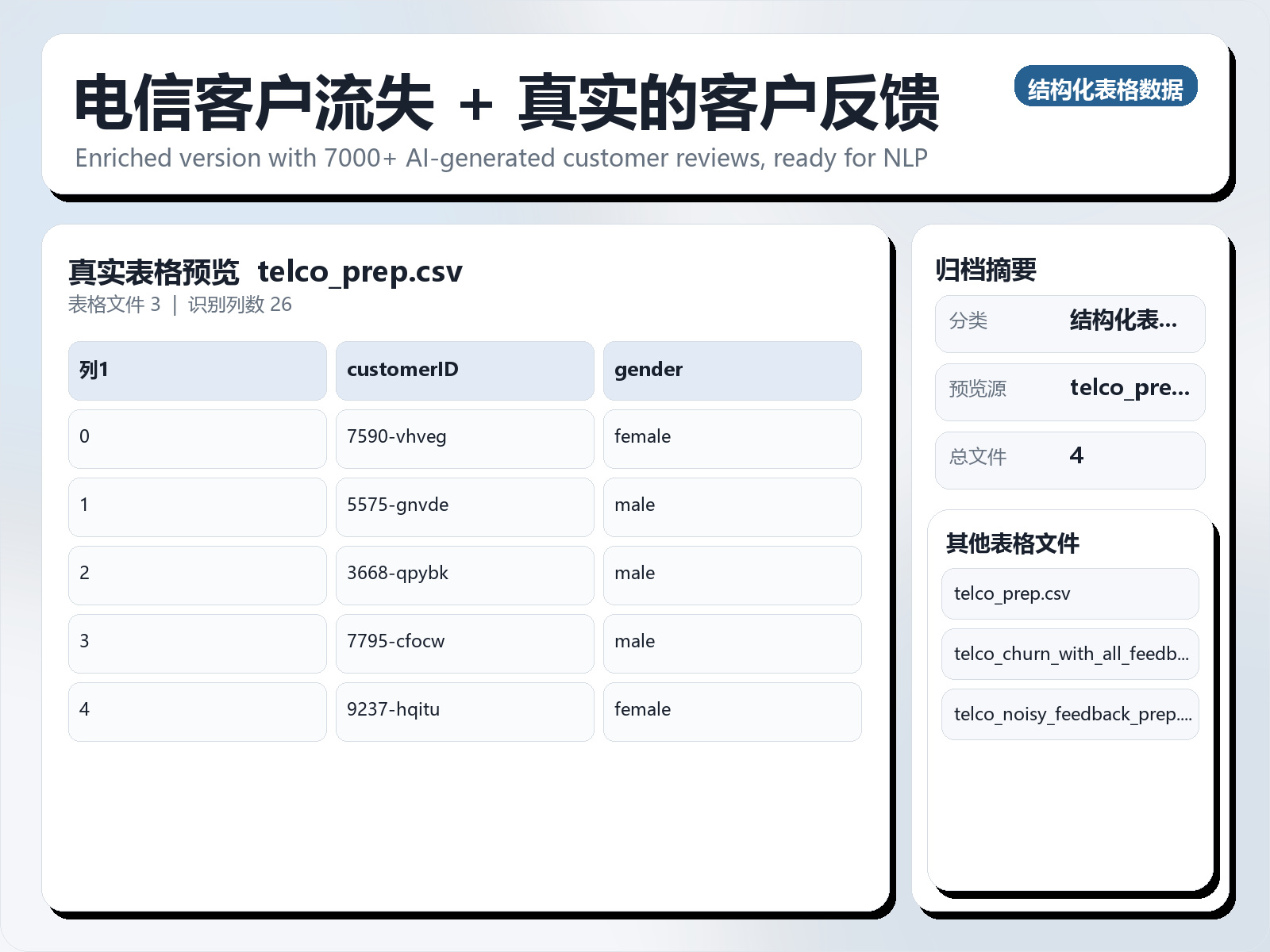This screenshot has width=1270, height=952.
Task: Expand telco_churn_with_all_feedb... file entry
Action: 1069,654
